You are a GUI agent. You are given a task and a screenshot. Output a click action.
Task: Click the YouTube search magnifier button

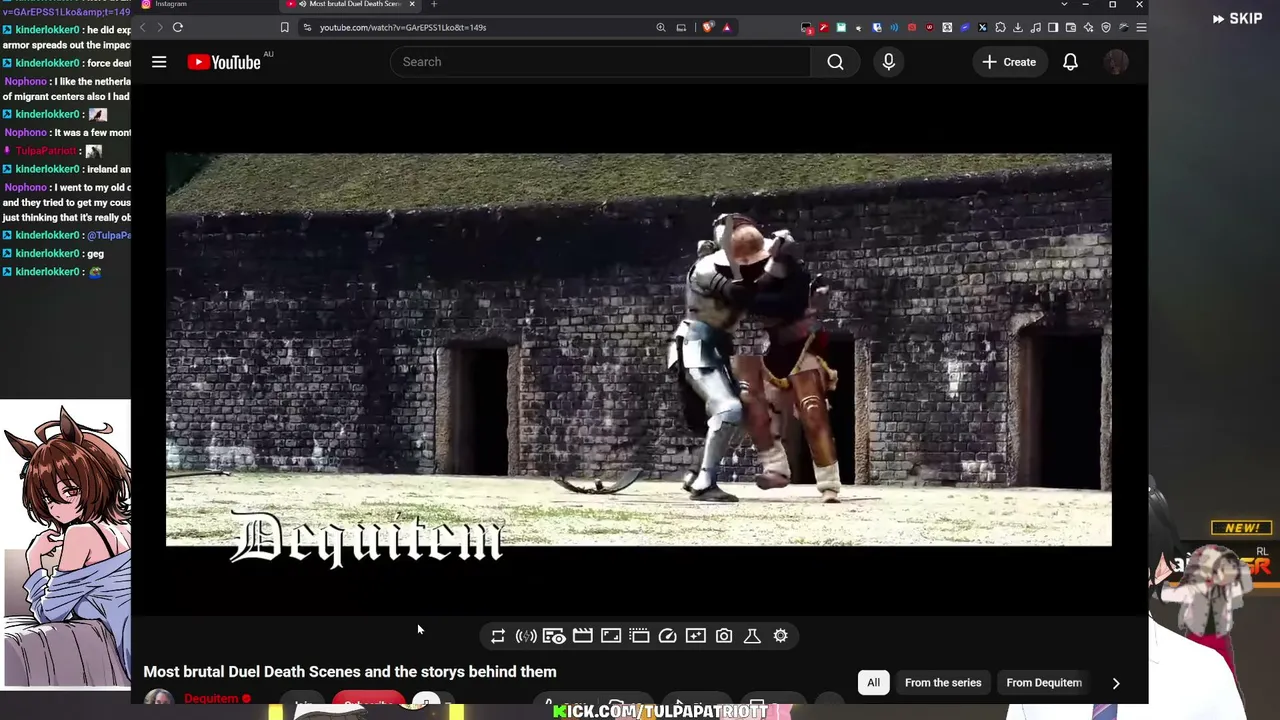pos(835,62)
